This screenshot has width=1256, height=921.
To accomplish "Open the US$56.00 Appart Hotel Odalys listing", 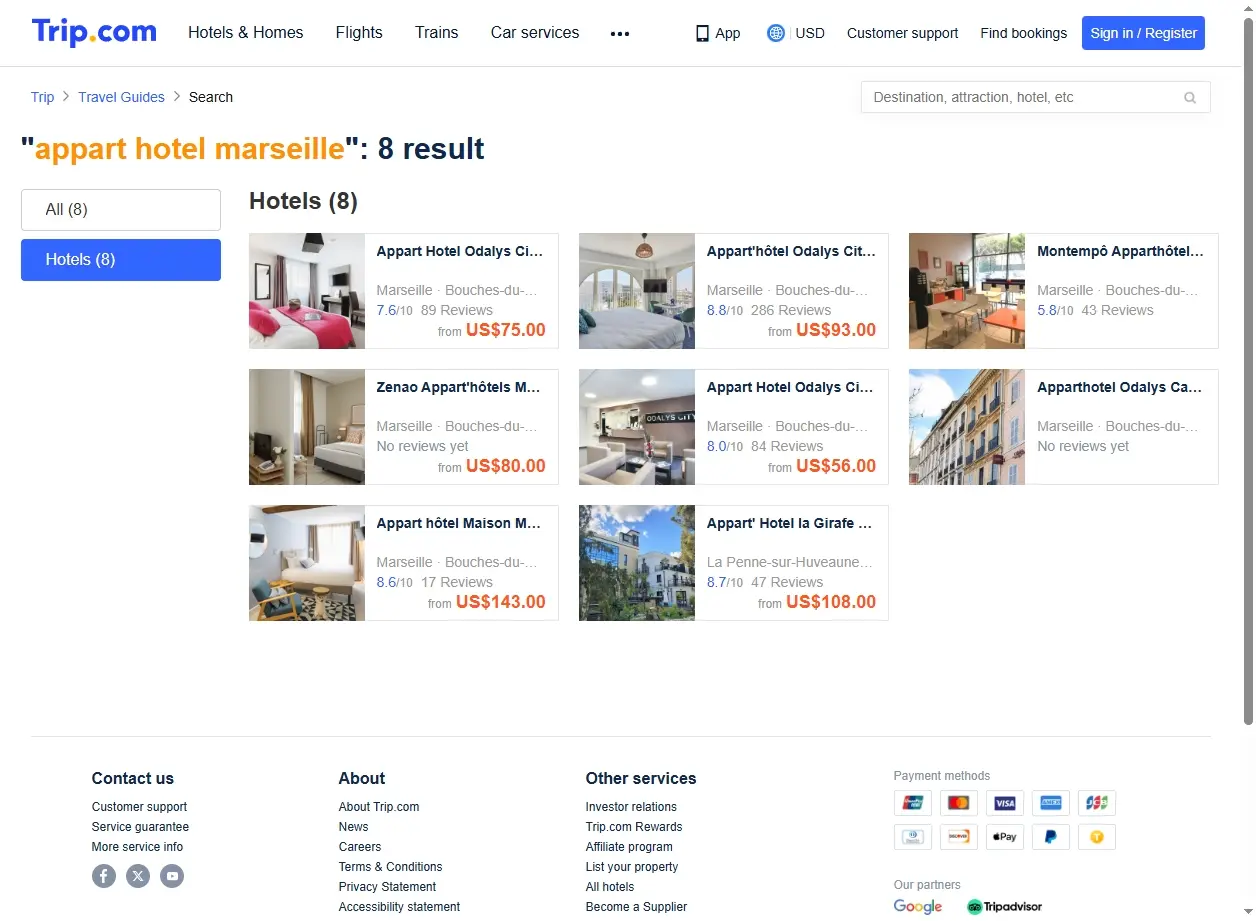I will point(734,427).
